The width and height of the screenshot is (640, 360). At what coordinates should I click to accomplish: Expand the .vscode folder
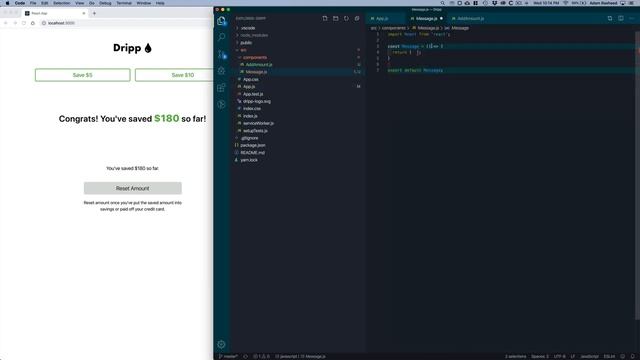point(248,28)
